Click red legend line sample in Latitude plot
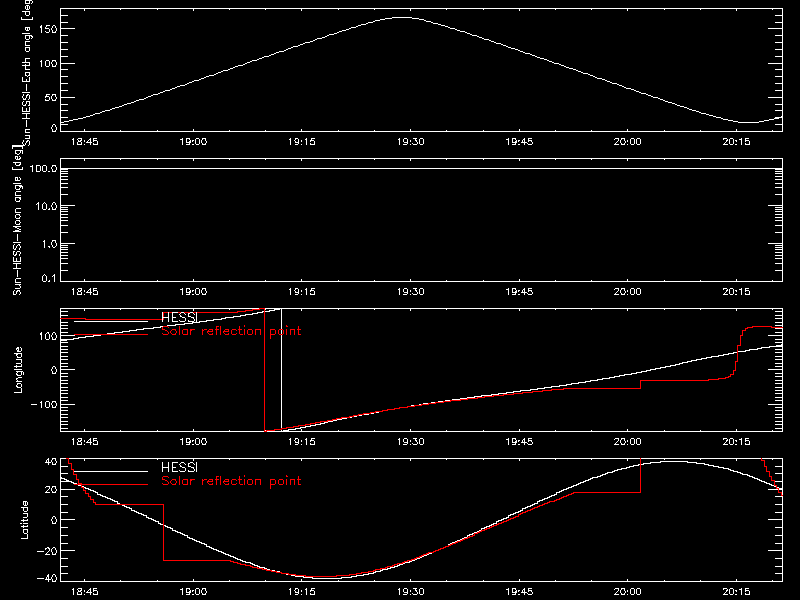 point(111,484)
